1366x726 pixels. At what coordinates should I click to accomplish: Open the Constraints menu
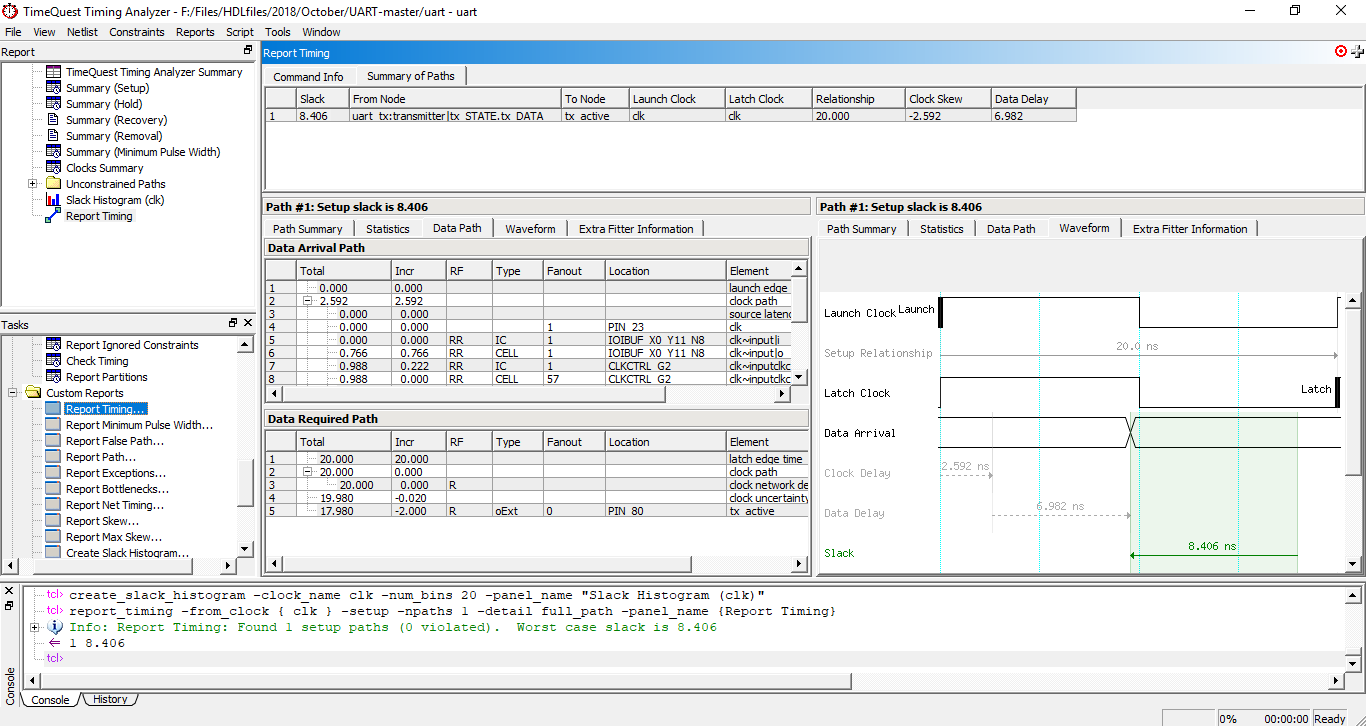coord(137,32)
